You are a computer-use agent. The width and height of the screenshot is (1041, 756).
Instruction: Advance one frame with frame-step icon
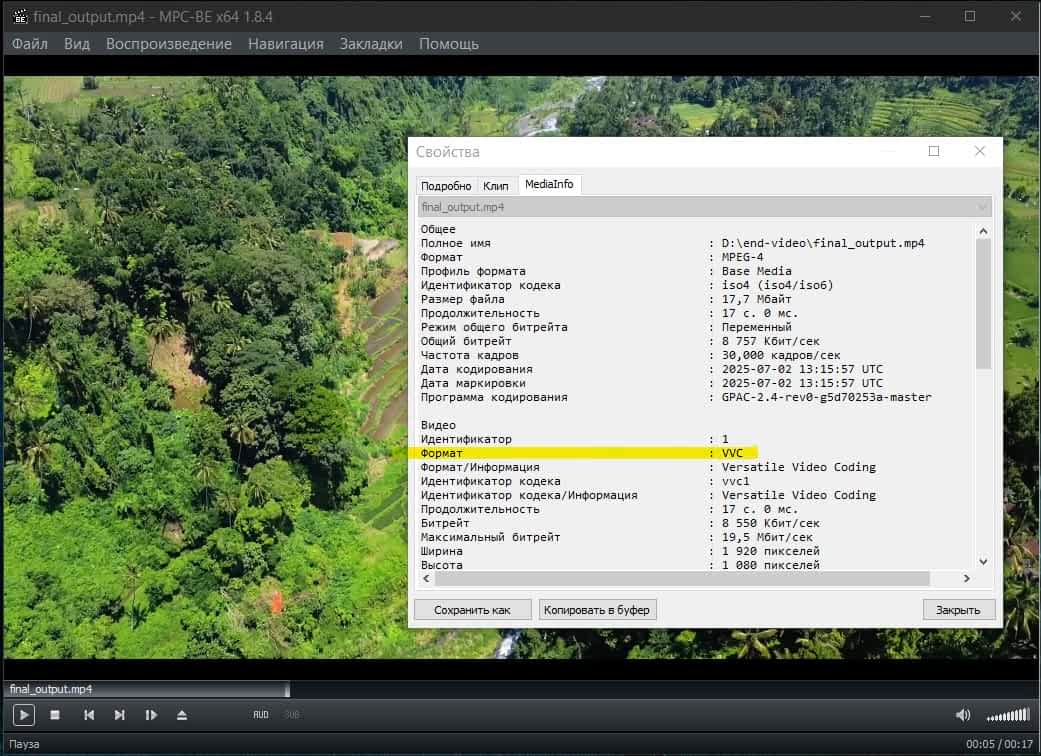coord(151,715)
